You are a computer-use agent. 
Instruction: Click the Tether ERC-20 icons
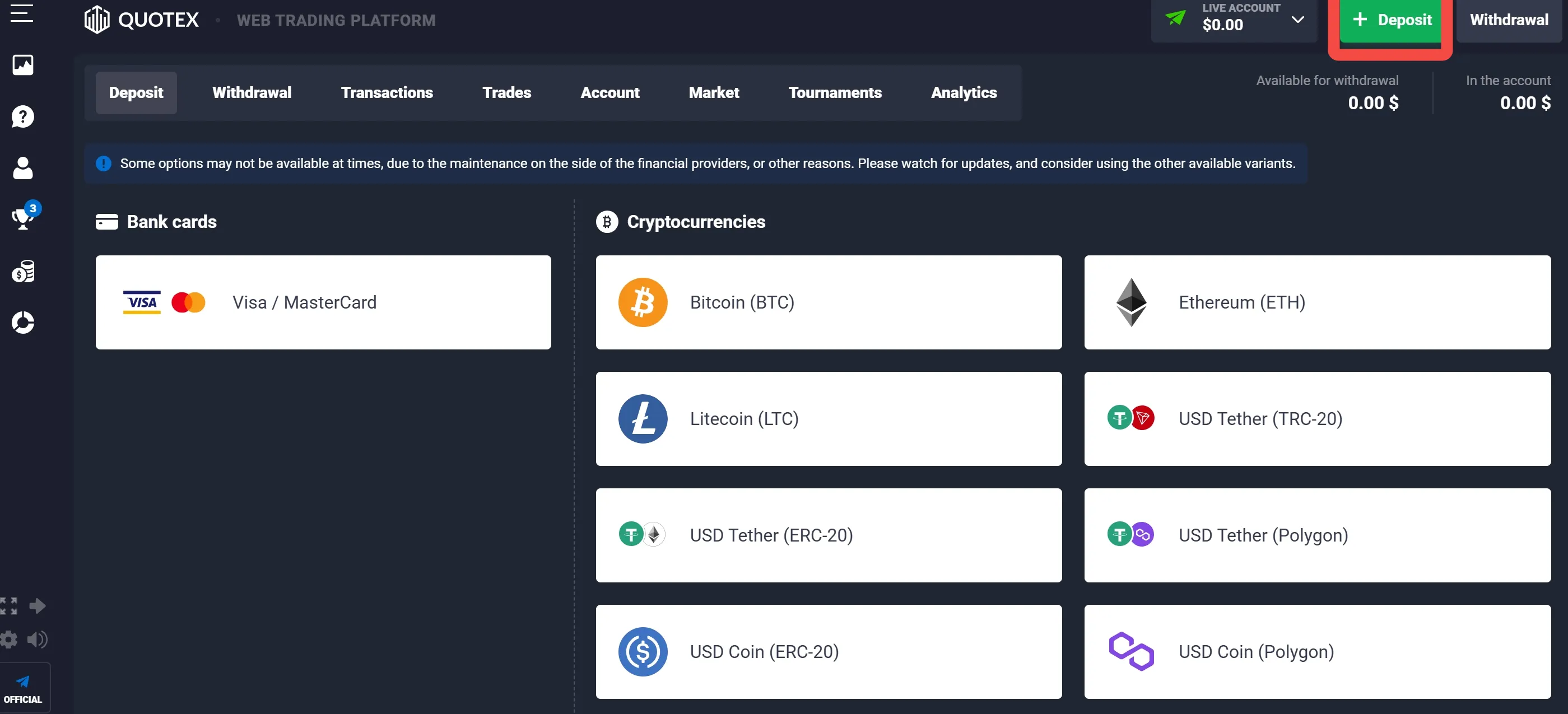coord(642,534)
